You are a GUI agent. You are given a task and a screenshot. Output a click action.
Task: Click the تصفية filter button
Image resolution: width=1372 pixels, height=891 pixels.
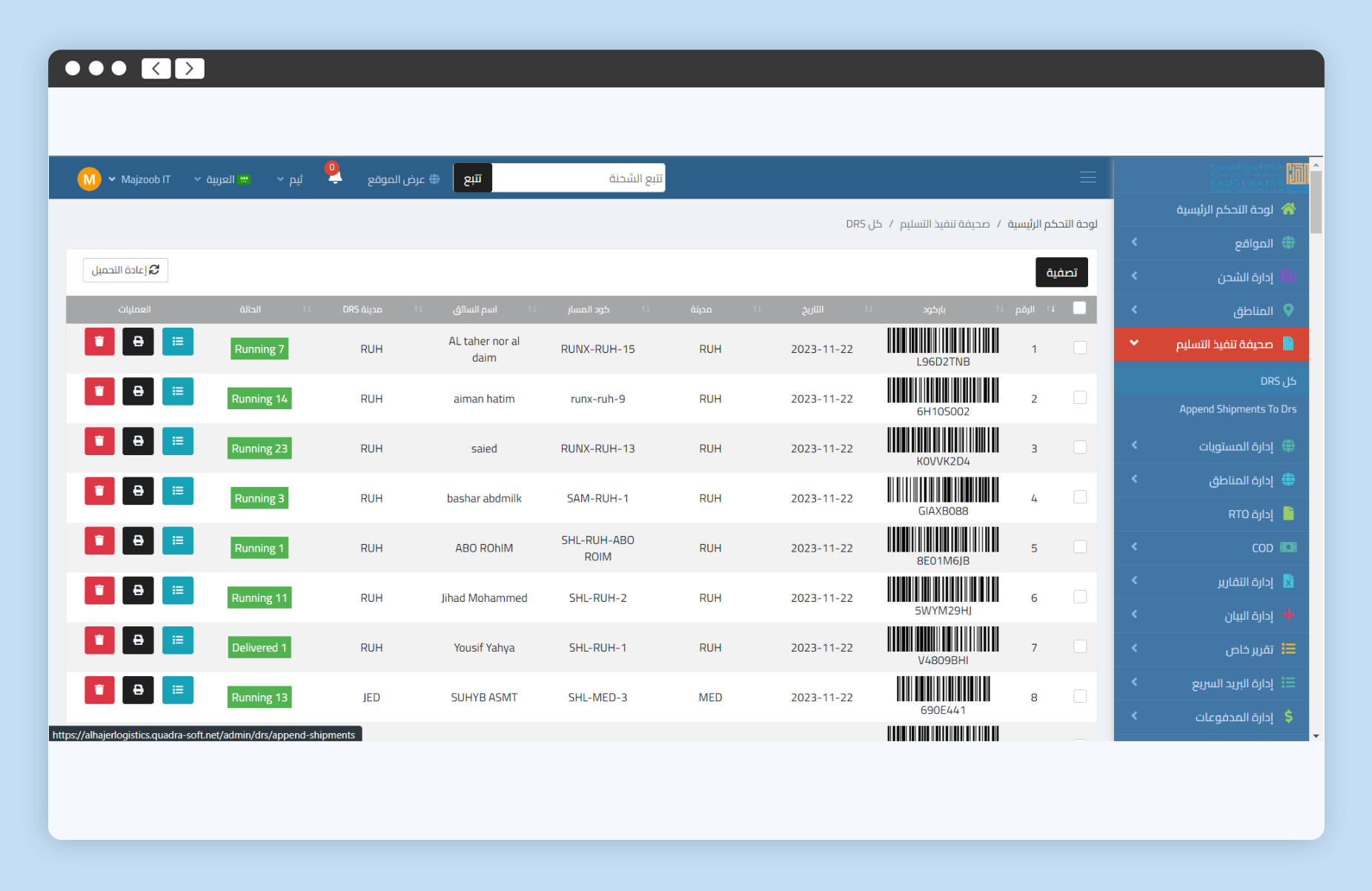click(1061, 273)
